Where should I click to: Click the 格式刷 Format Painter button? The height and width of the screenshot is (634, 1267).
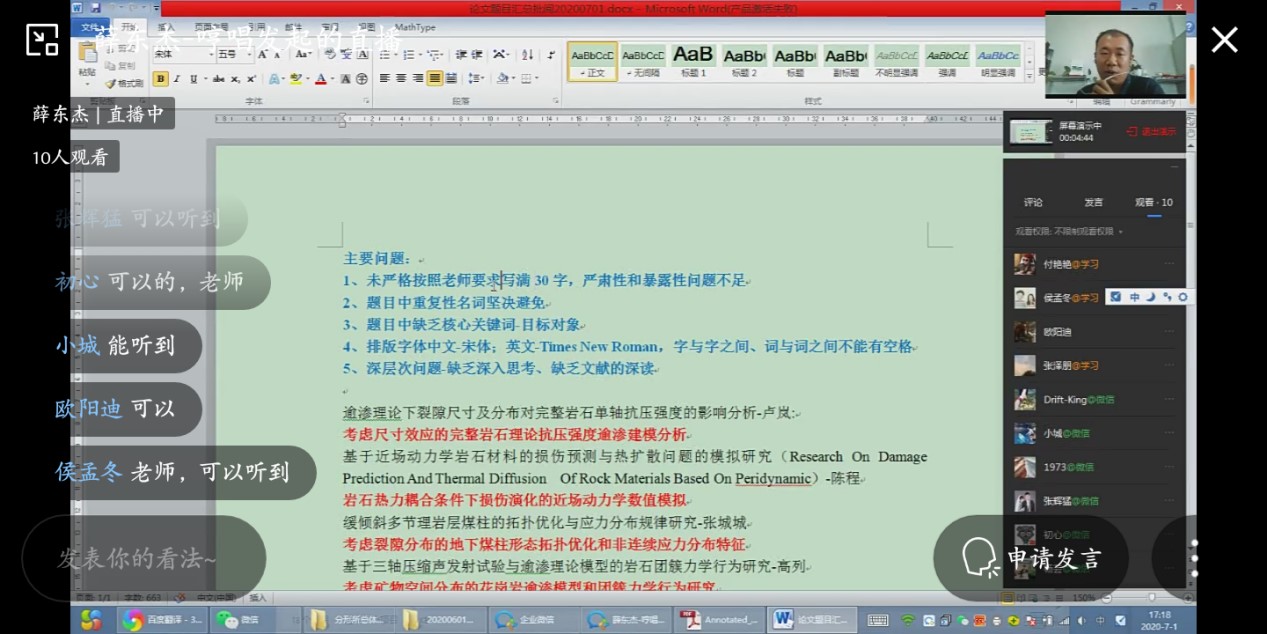tap(124, 83)
